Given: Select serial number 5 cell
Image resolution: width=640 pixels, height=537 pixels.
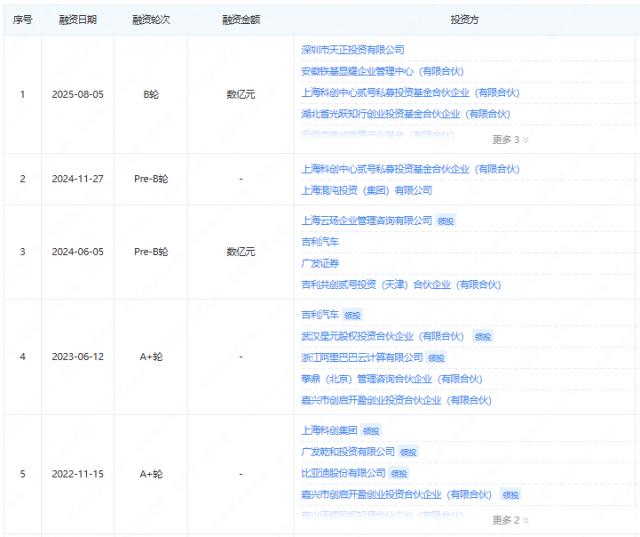Looking at the screenshot, I should [22, 474].
